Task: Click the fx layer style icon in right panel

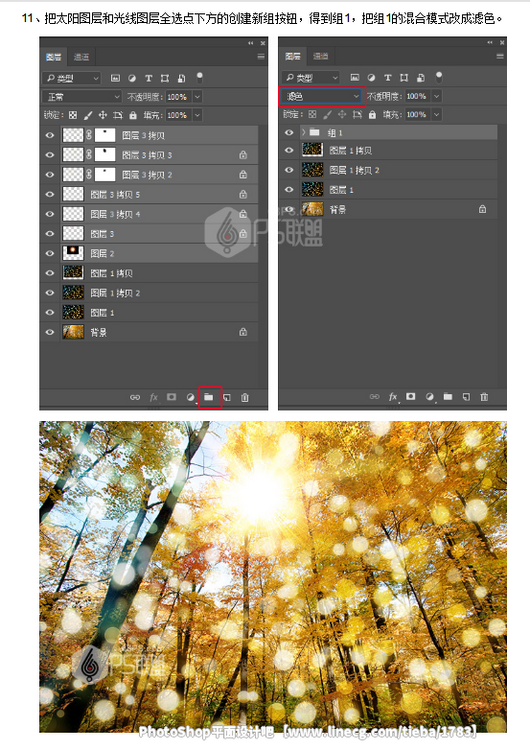Action: click(393, 397)
